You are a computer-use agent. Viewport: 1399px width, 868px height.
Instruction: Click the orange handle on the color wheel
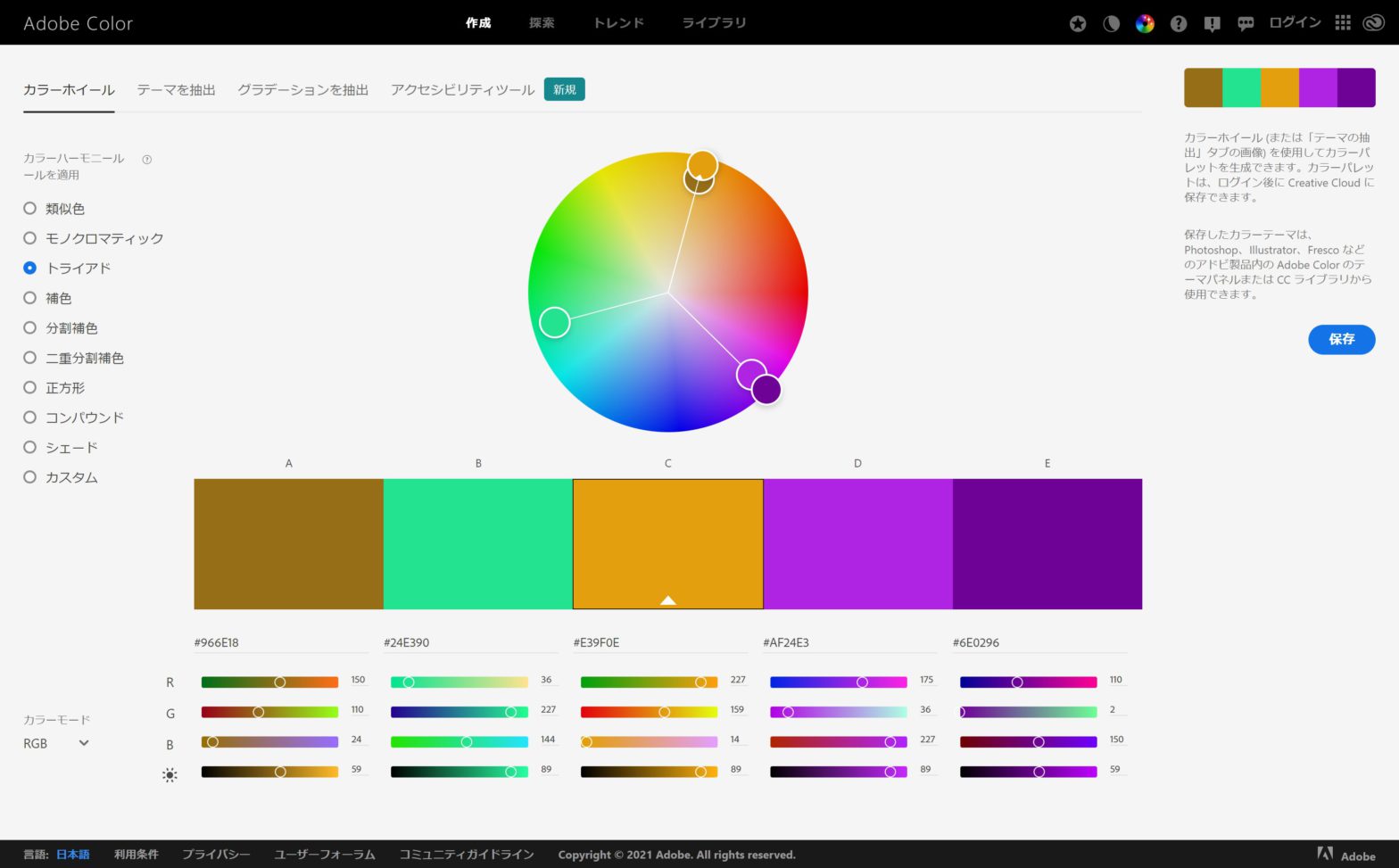point(702,165)
